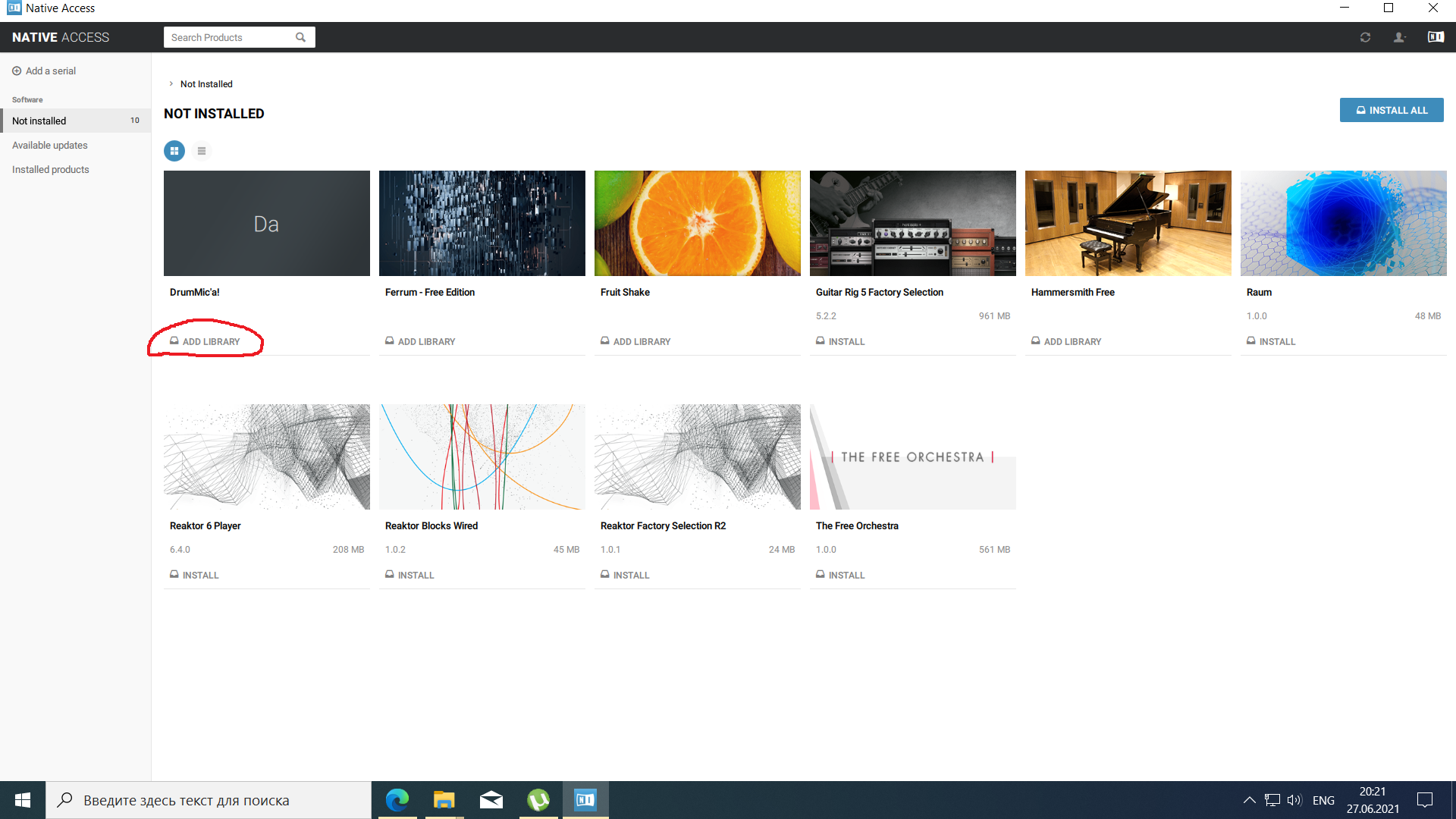Click ADD LIBRARY under DrumMic'a!
Image resolution: width=1456 pixels, height=819 pixels.
click(x=205, y=341)
